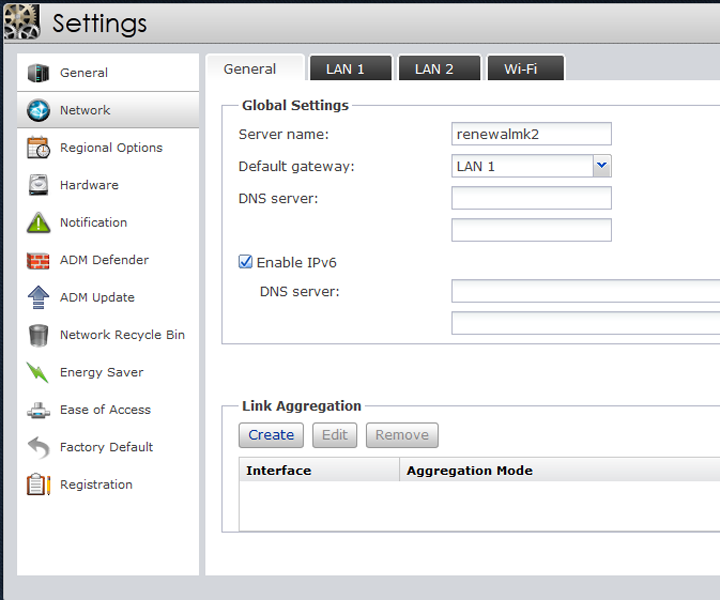Click the first DNS server input field

click(x=531, y=198)
